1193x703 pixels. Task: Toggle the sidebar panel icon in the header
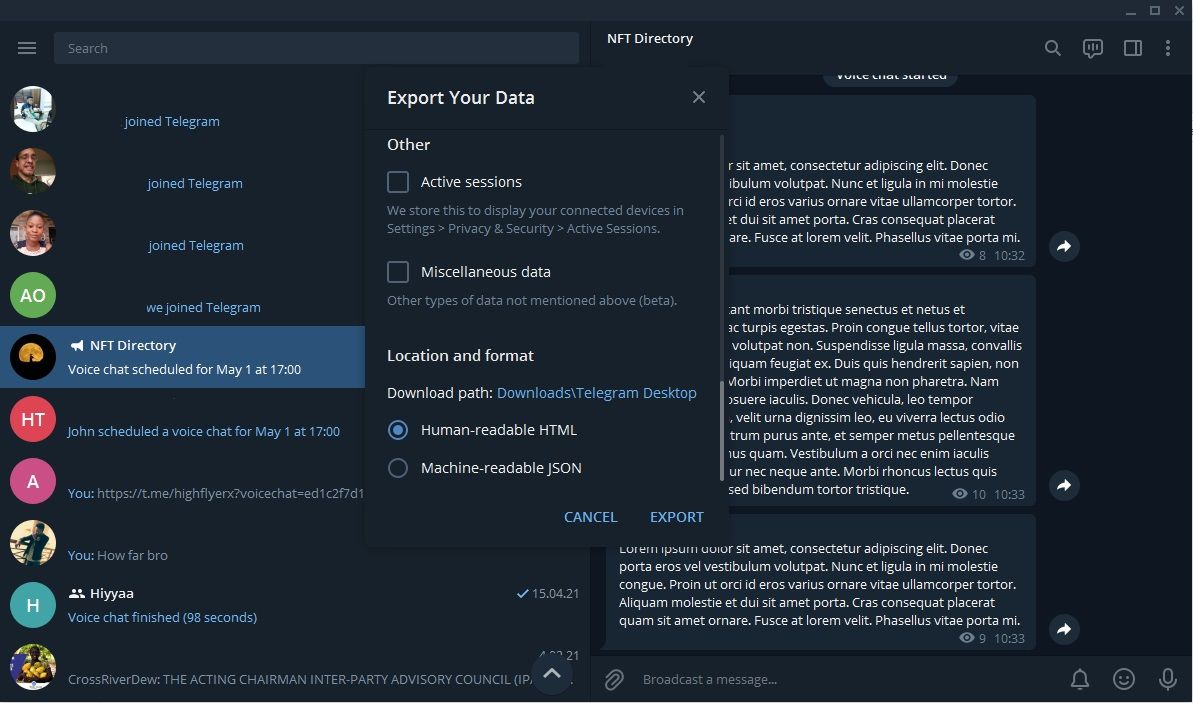[x=1132, y=47]
